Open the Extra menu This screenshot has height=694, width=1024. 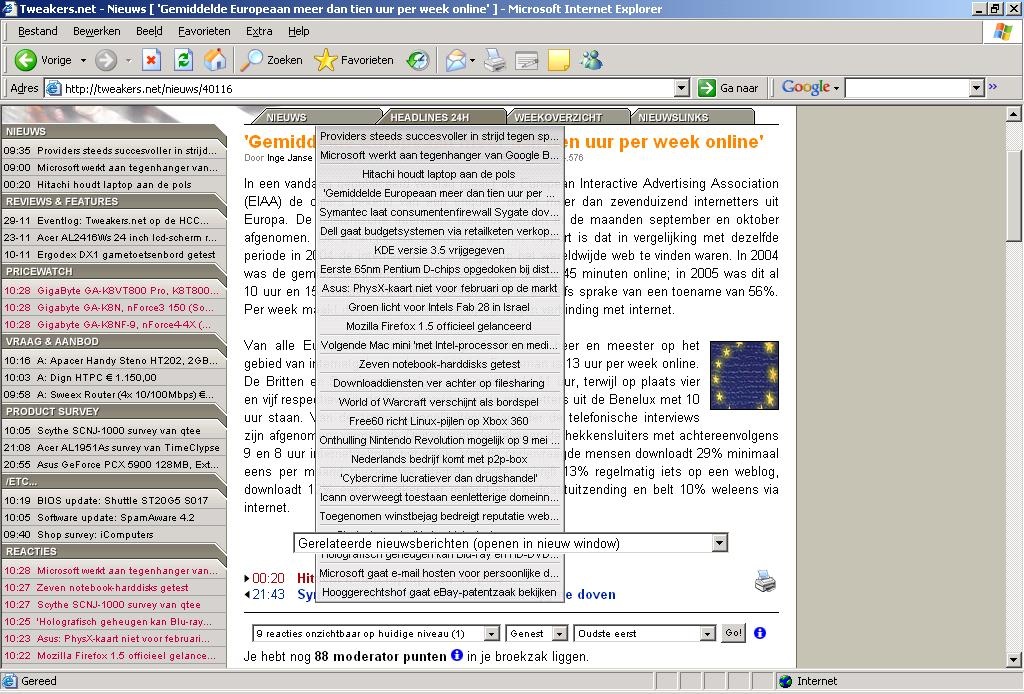pyautogui.click(x=259, y=31)
